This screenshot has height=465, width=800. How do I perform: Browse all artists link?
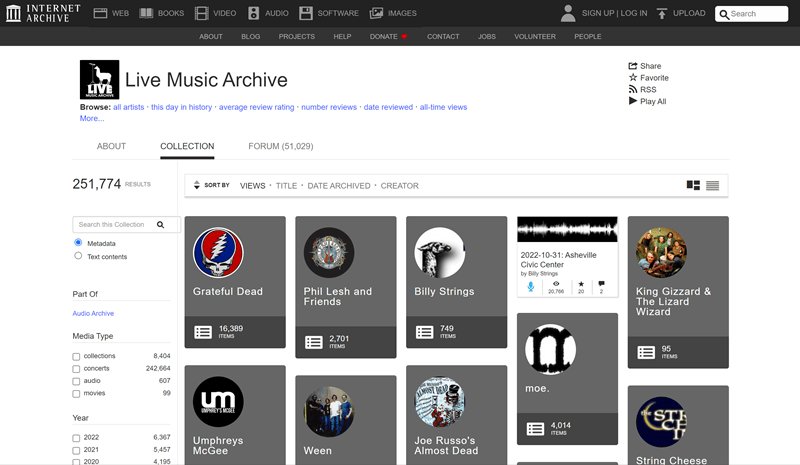(129, 107)
